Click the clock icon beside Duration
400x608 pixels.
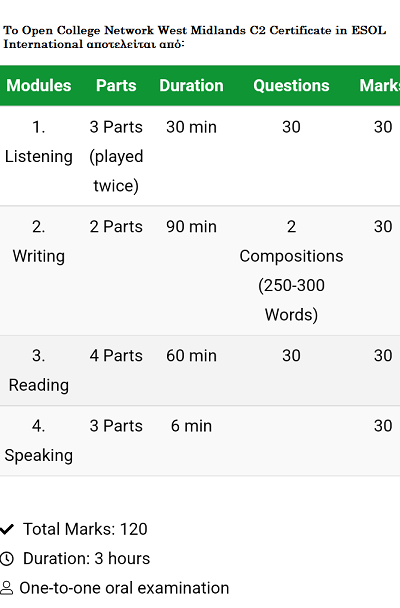(7, 559)
